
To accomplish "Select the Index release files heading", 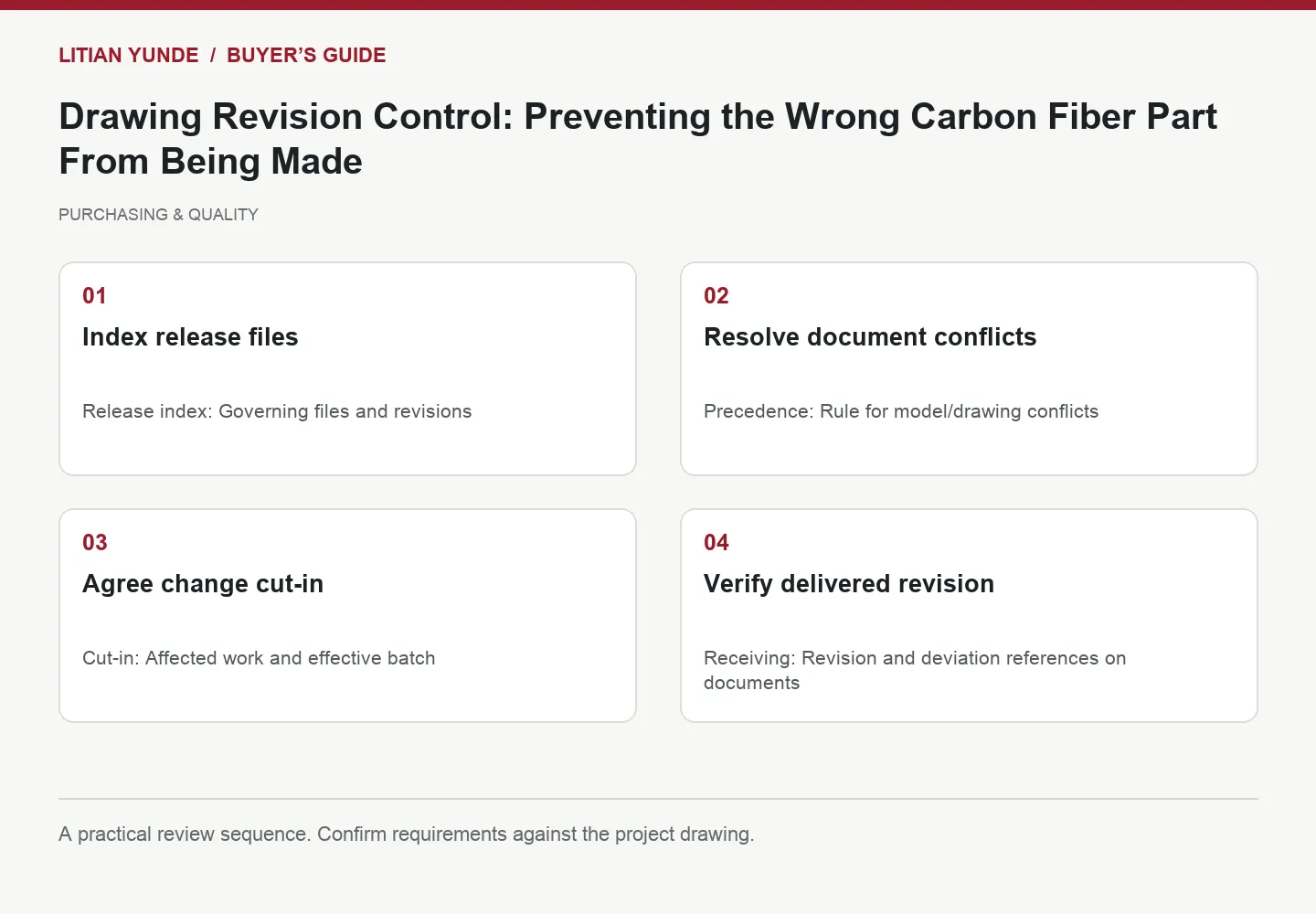I will 190,337.
